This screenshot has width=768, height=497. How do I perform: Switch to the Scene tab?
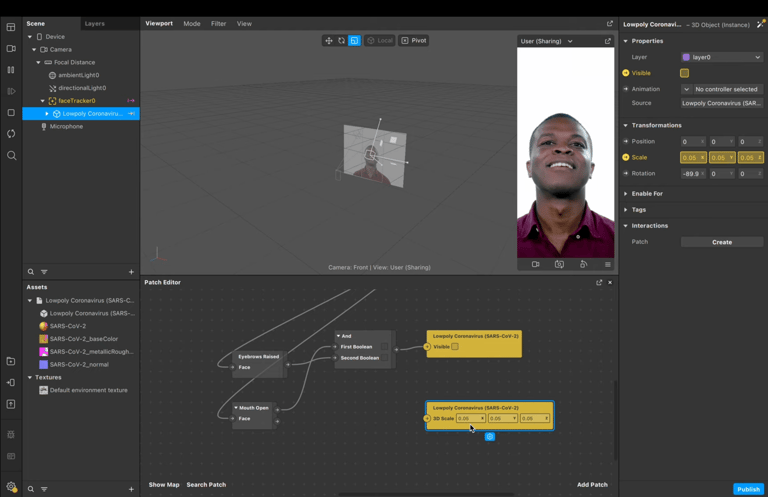(35, 24)
